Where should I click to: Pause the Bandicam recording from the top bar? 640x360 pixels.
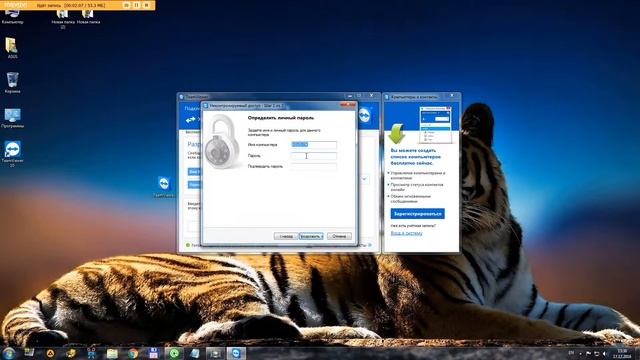click(136, 5)
